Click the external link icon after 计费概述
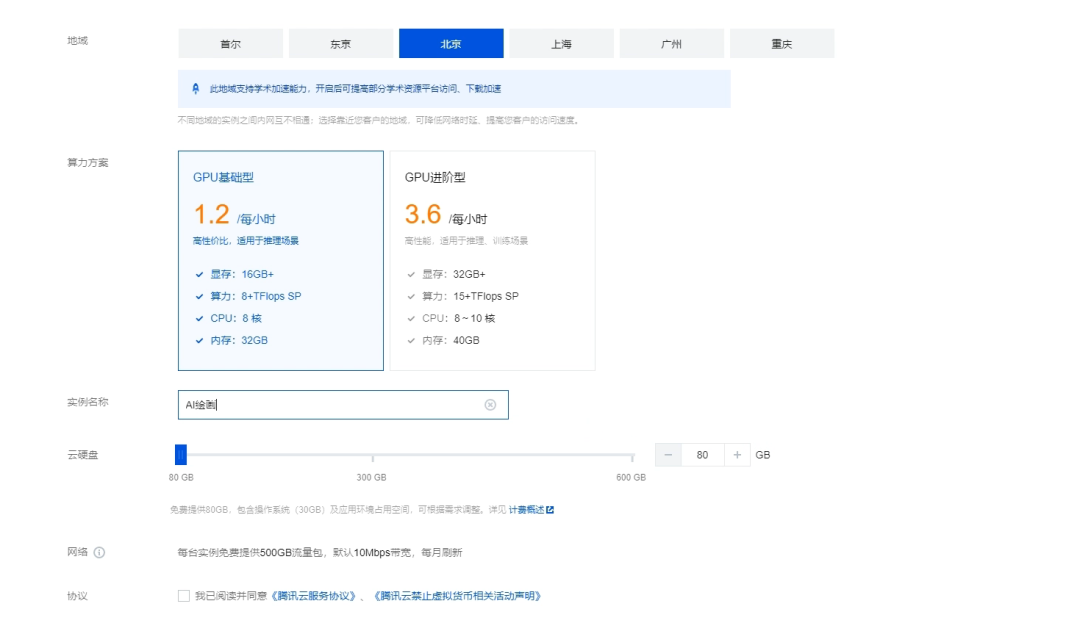 click(x=550, y=510)
